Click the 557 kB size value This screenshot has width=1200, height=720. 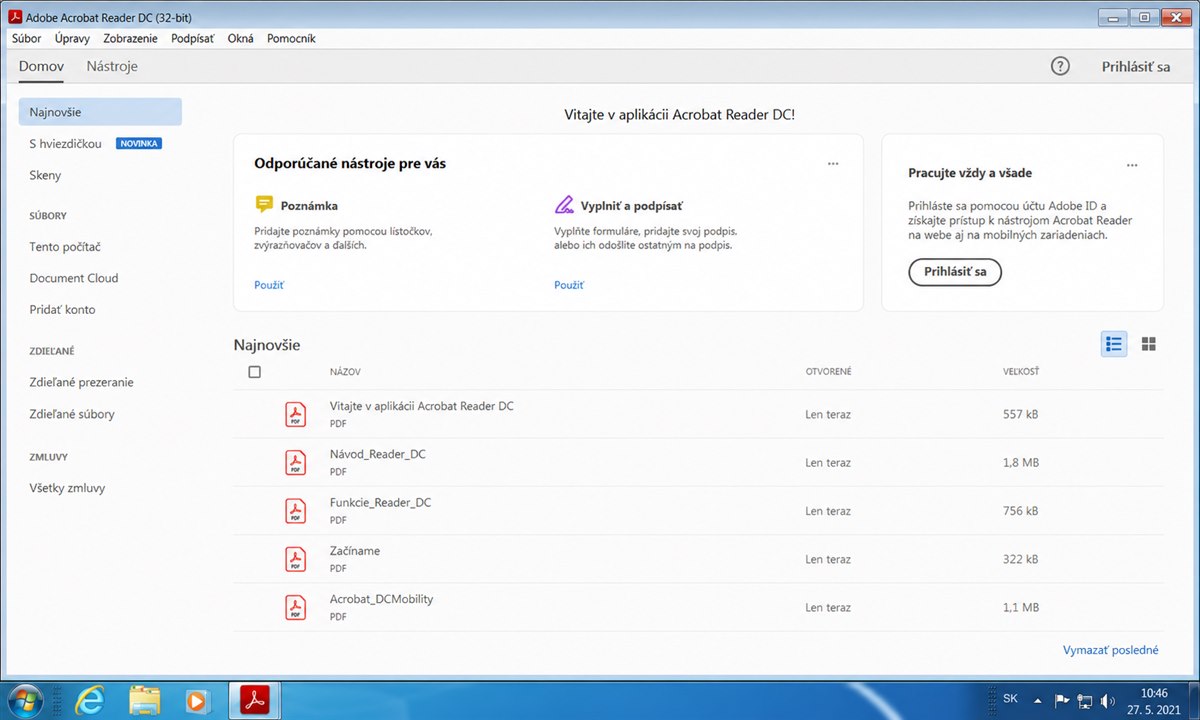pos(1020,414)
